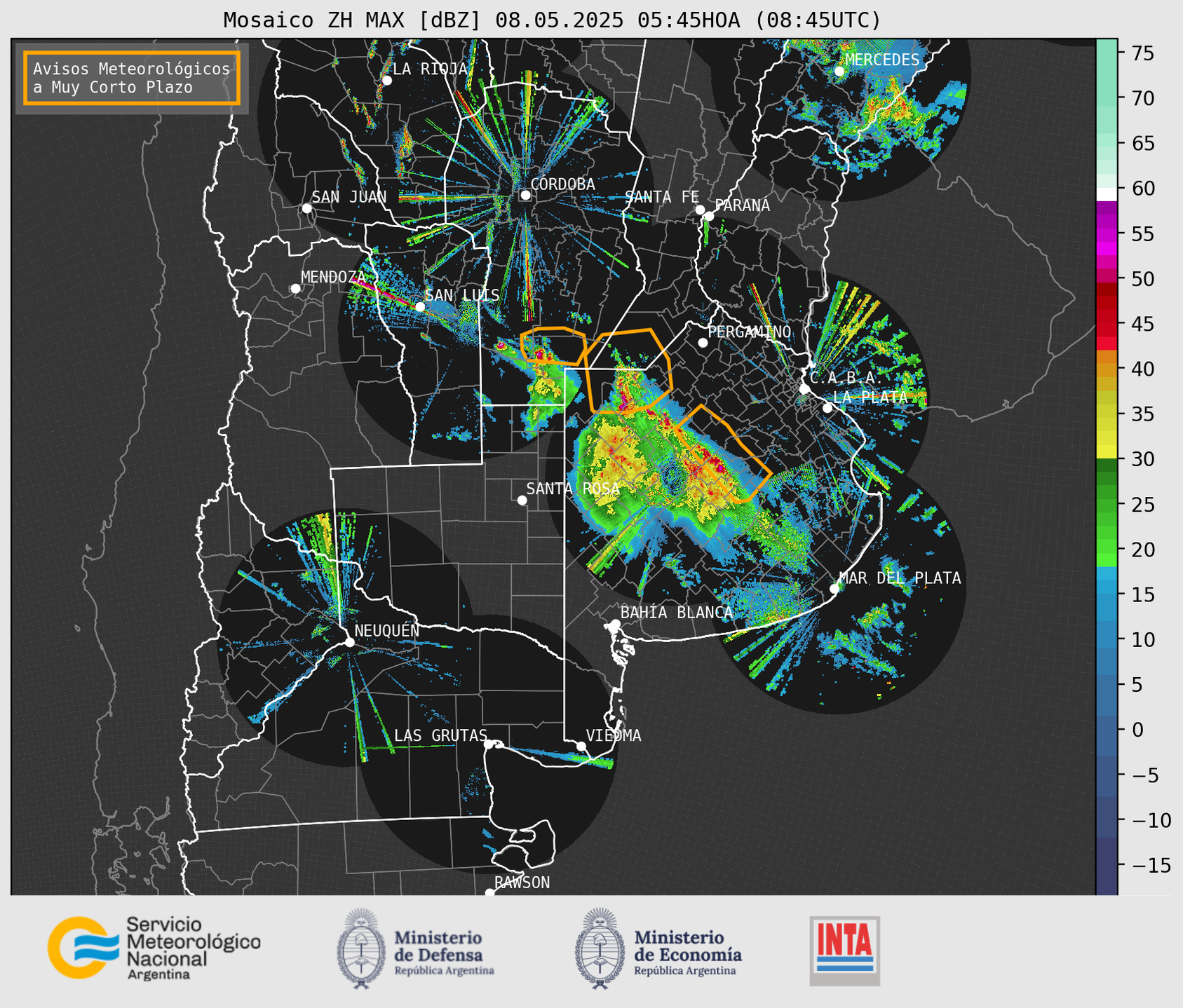Screen dimensions: 1183x1008
Task: Click the C.A.B.A. city marker dot
Action: [804, 388]
